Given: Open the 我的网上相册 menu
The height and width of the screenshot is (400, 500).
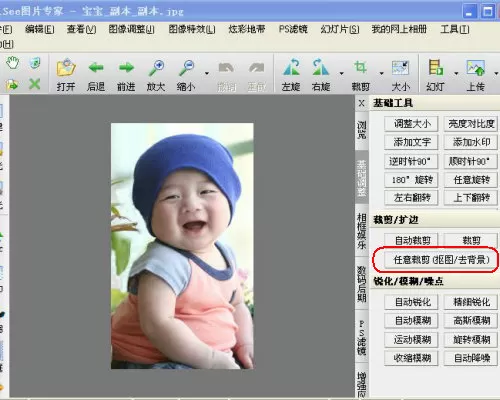Looking at the screenshot, I should coord(399,30).
